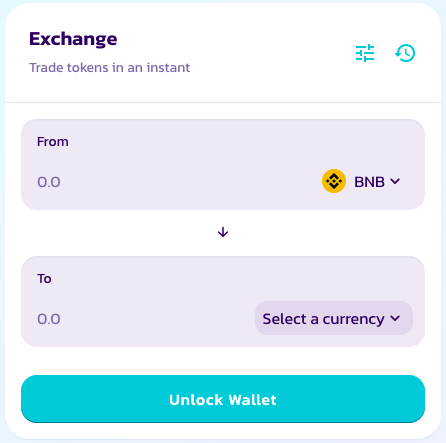Click the chevron next to BNB

[x=395, y=181]
